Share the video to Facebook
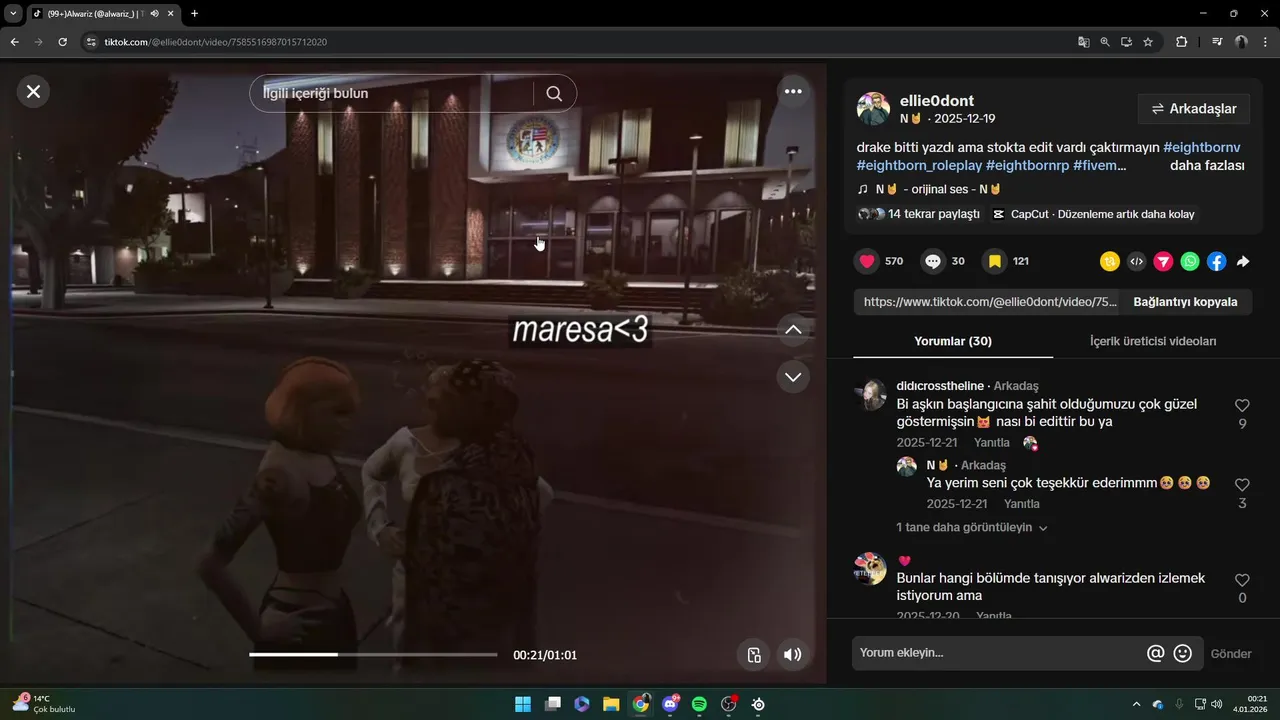 point(1216,261)
